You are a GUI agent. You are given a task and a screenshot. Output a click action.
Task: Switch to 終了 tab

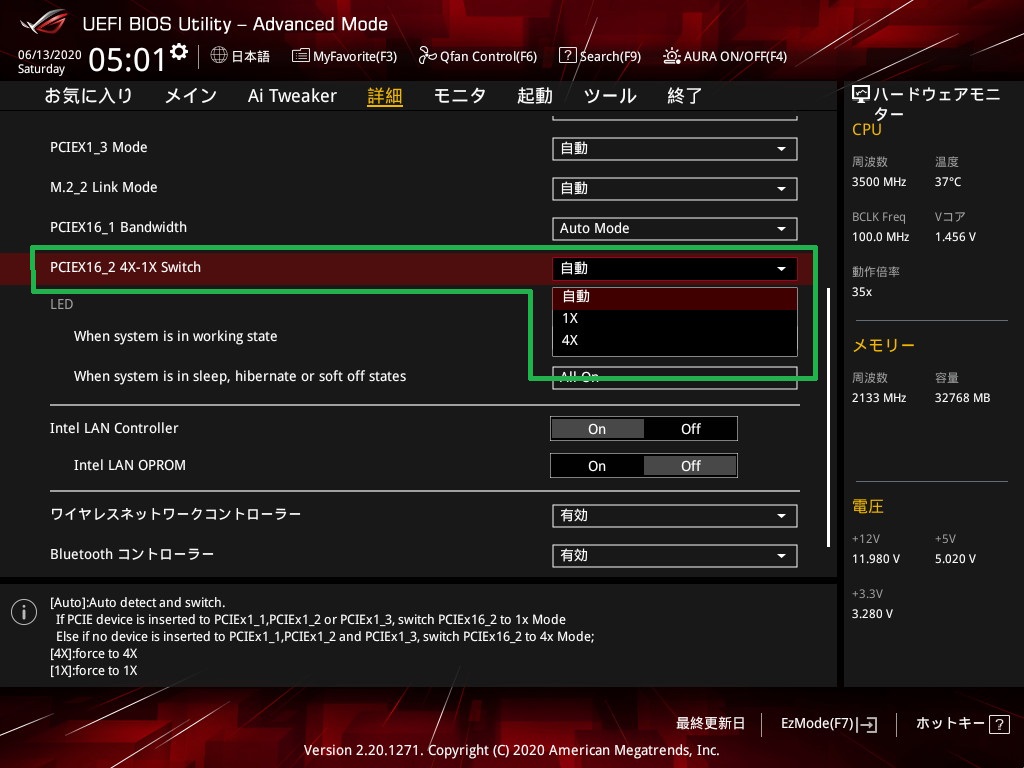click(x=684, y=96)
